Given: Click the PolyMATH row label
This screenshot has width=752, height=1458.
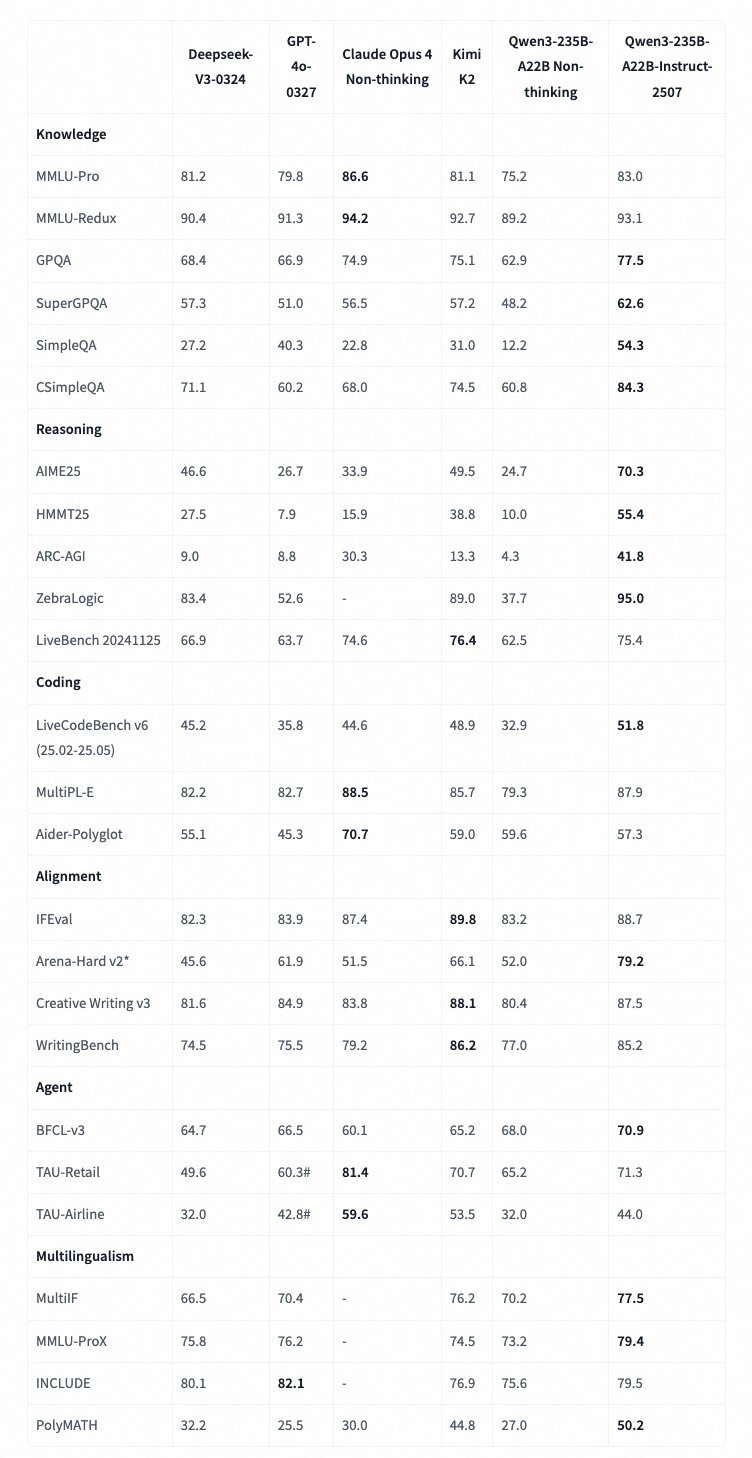Looking at the screenshot, I should coord(67,1424).
